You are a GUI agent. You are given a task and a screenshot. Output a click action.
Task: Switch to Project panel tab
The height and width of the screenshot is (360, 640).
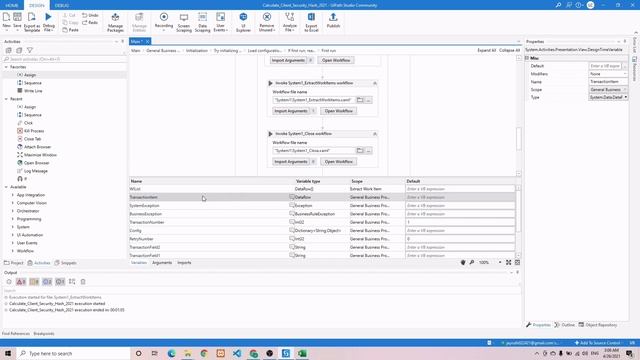click(14, 263)
